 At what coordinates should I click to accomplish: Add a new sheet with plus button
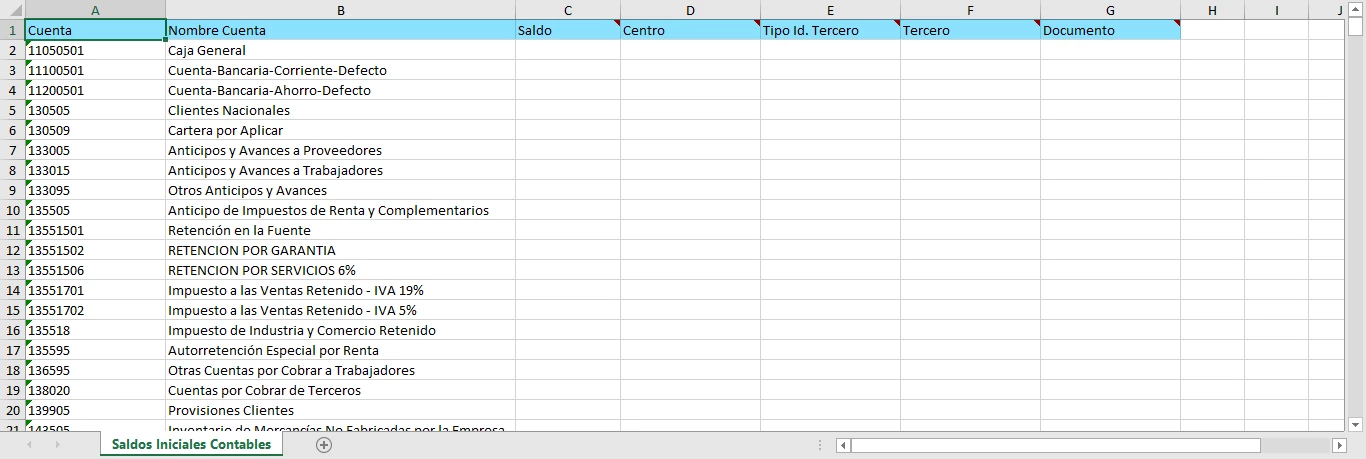tap(323, 445)
